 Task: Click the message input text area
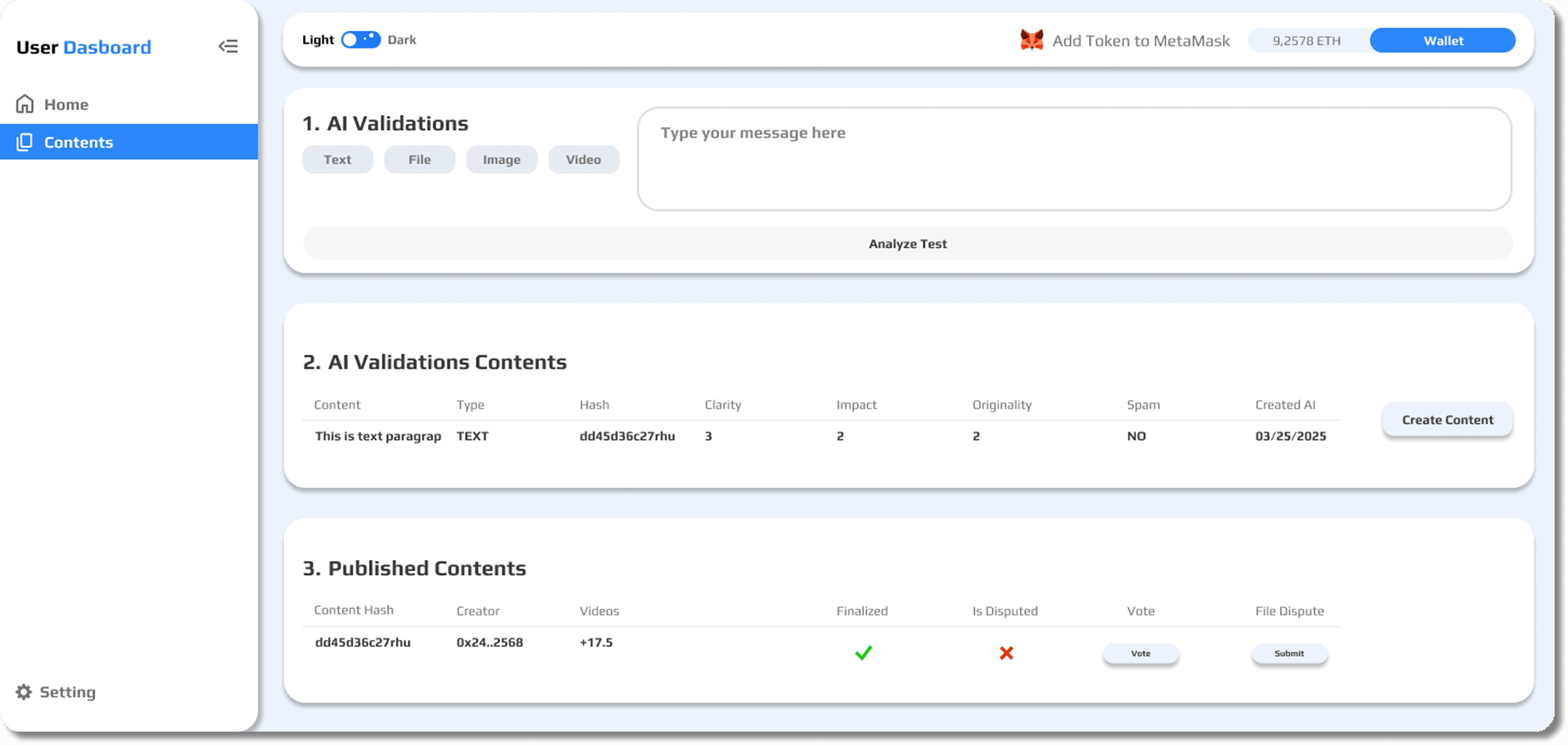point(1074,159)
